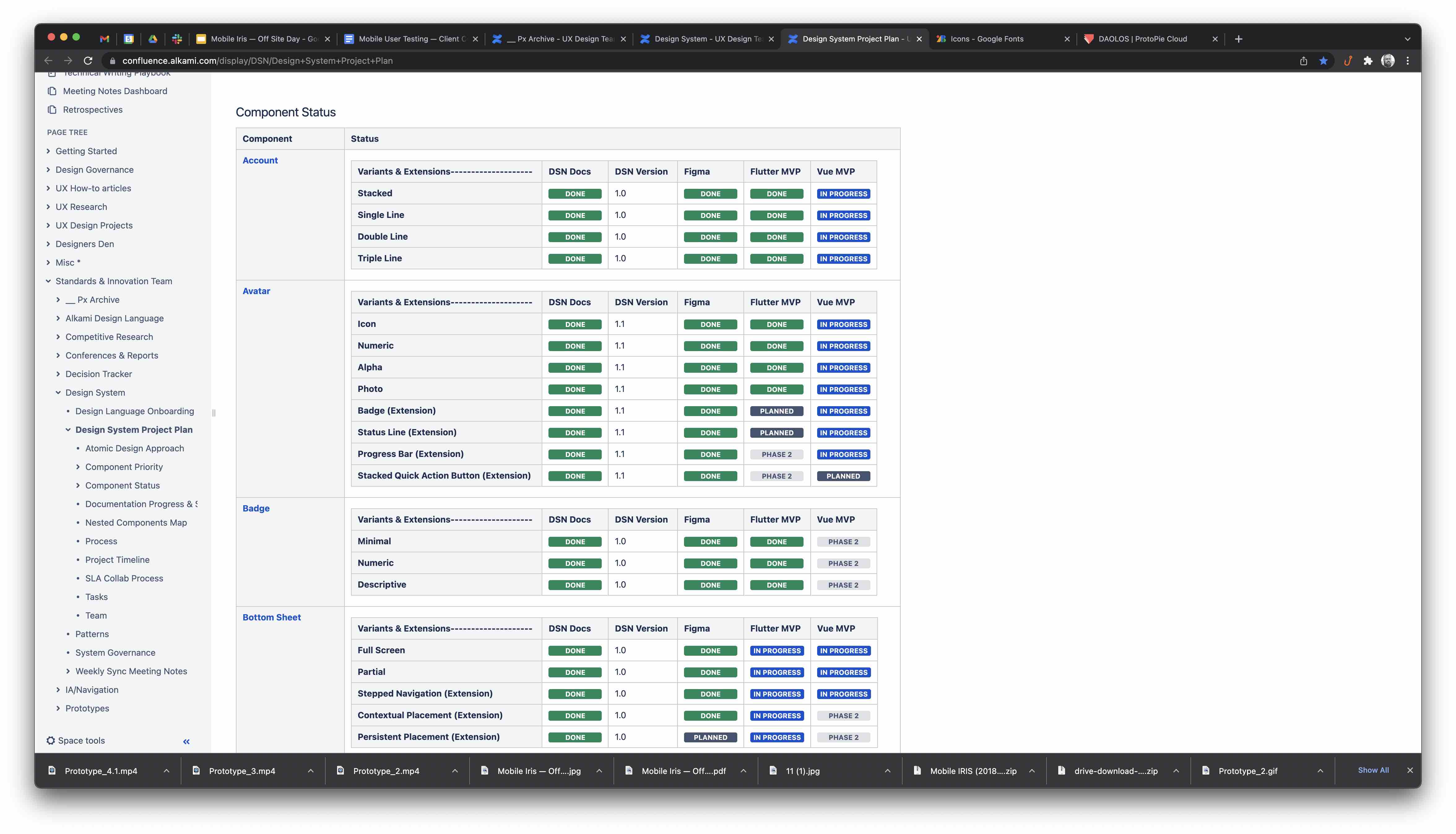The height and width of the screenshot is (834, 1456).
Task: Open the browser extensions puzzle icon
Action: 1368,61
